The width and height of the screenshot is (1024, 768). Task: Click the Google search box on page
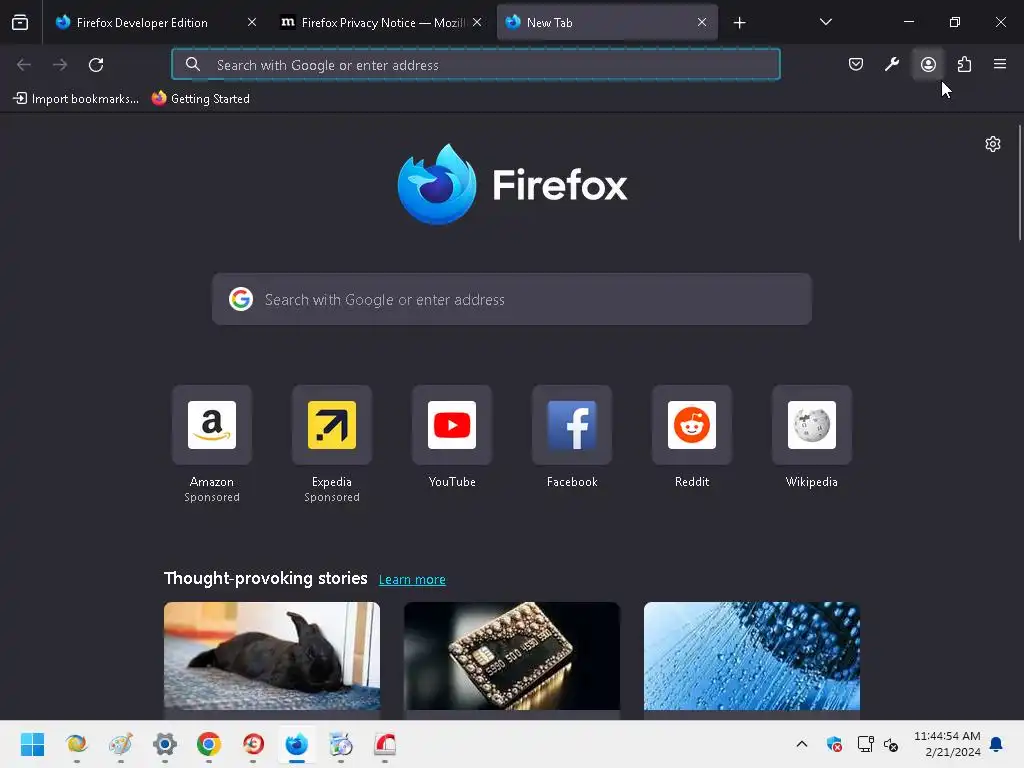[x=511, y=299]
